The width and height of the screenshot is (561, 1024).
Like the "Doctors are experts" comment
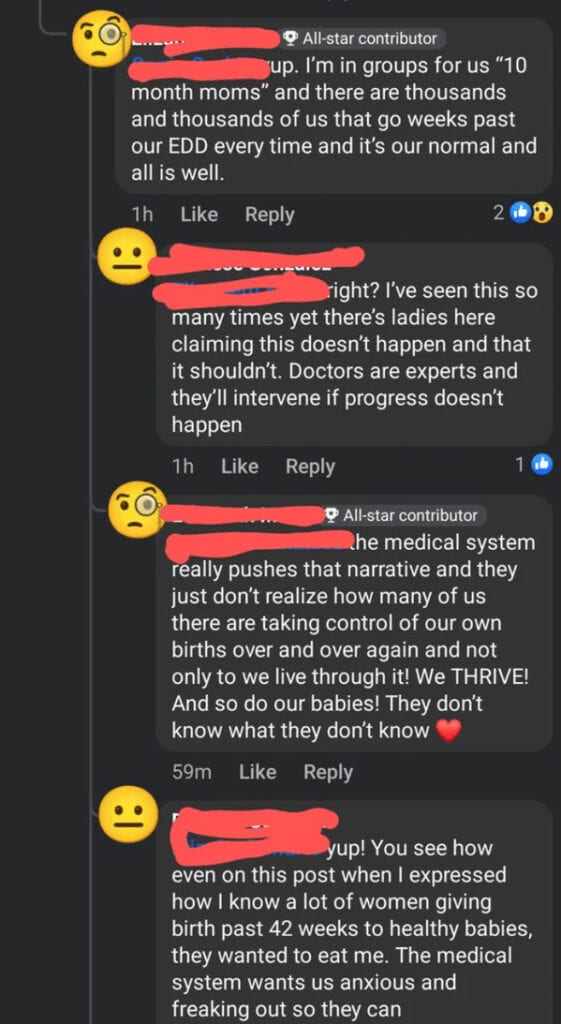(240, 466)
